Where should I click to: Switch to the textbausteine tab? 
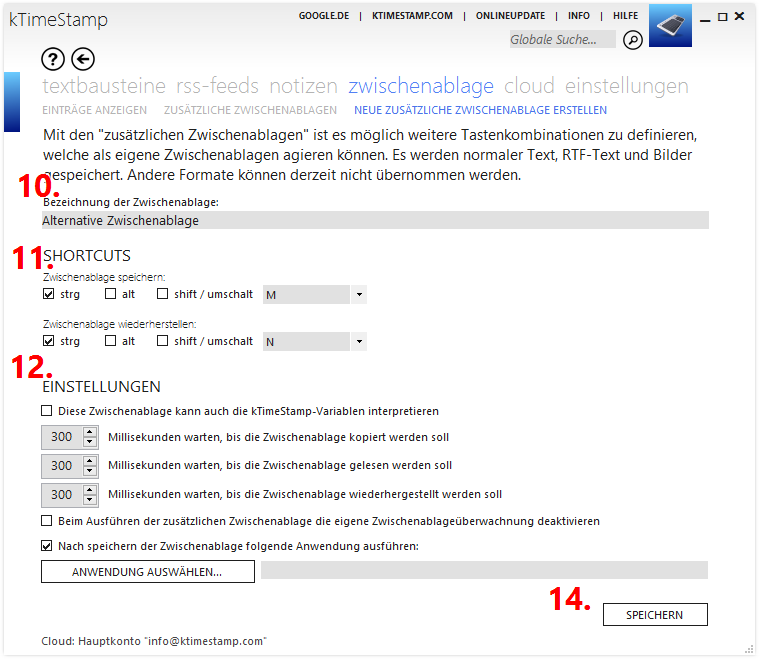click(x=104, y=86)
